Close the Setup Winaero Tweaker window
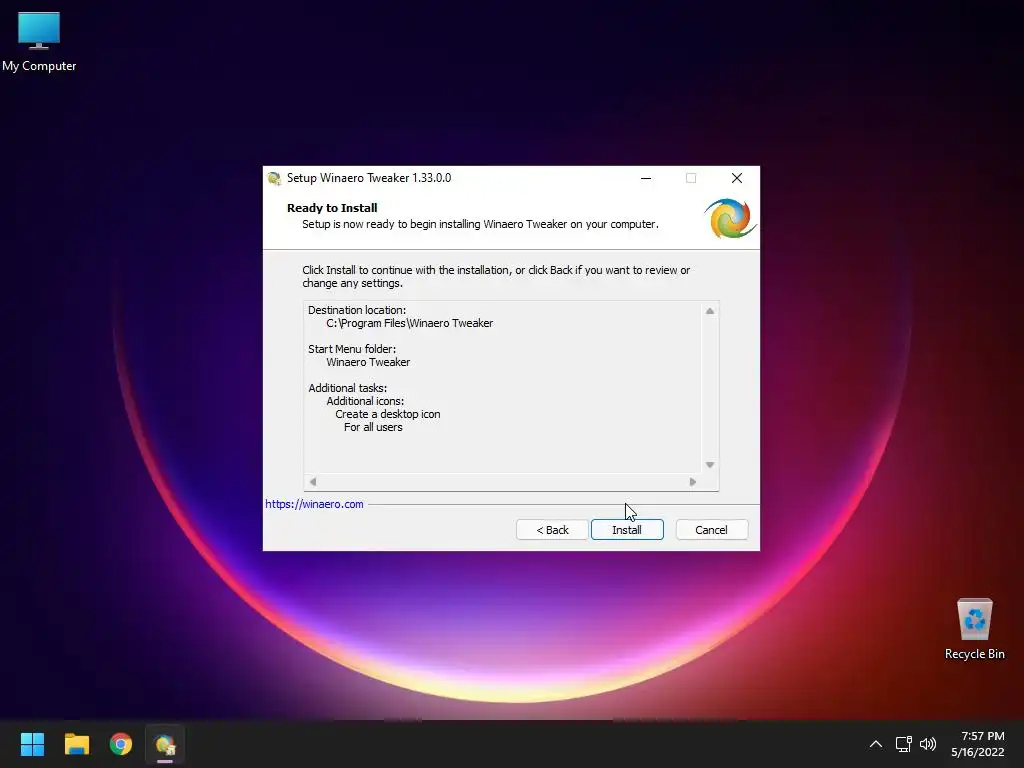The width and height of the screenshot is (1024, 768). click(x=737, y=178)
